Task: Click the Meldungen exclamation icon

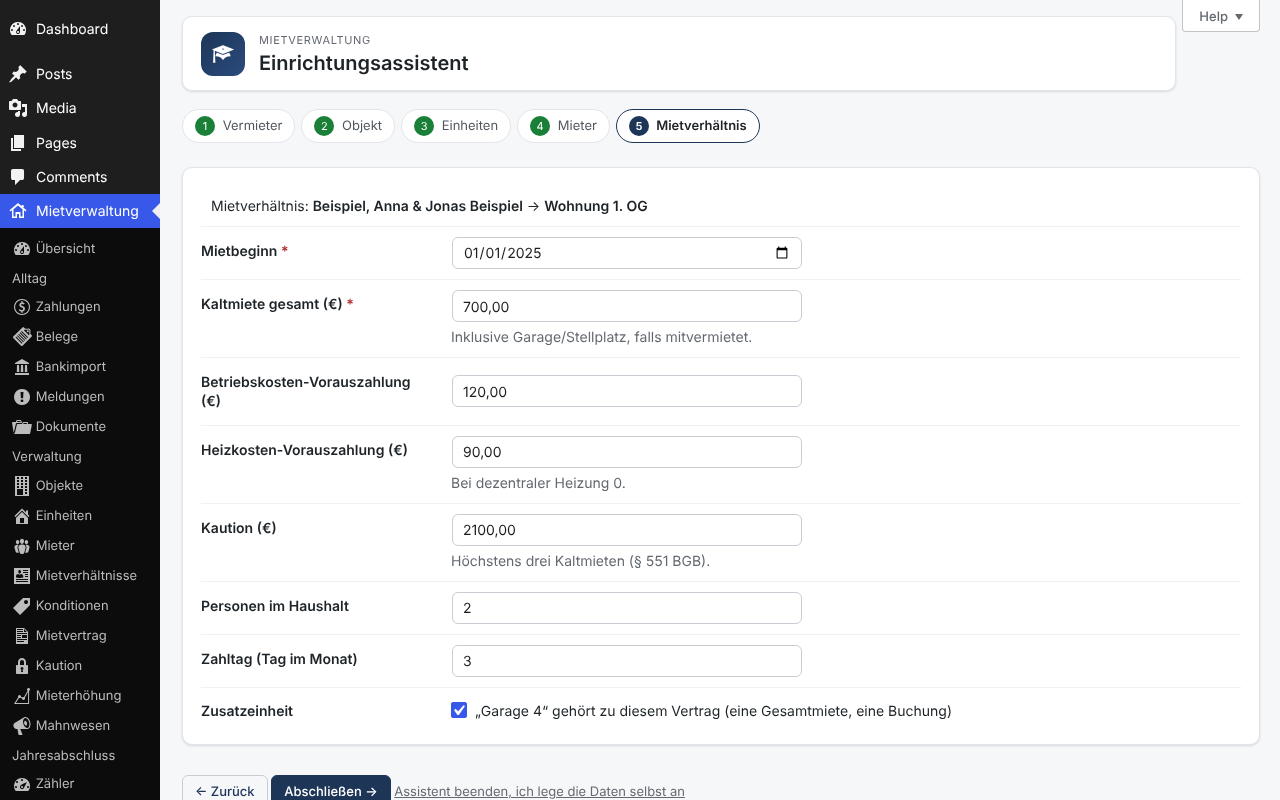Action: (22, 397)
